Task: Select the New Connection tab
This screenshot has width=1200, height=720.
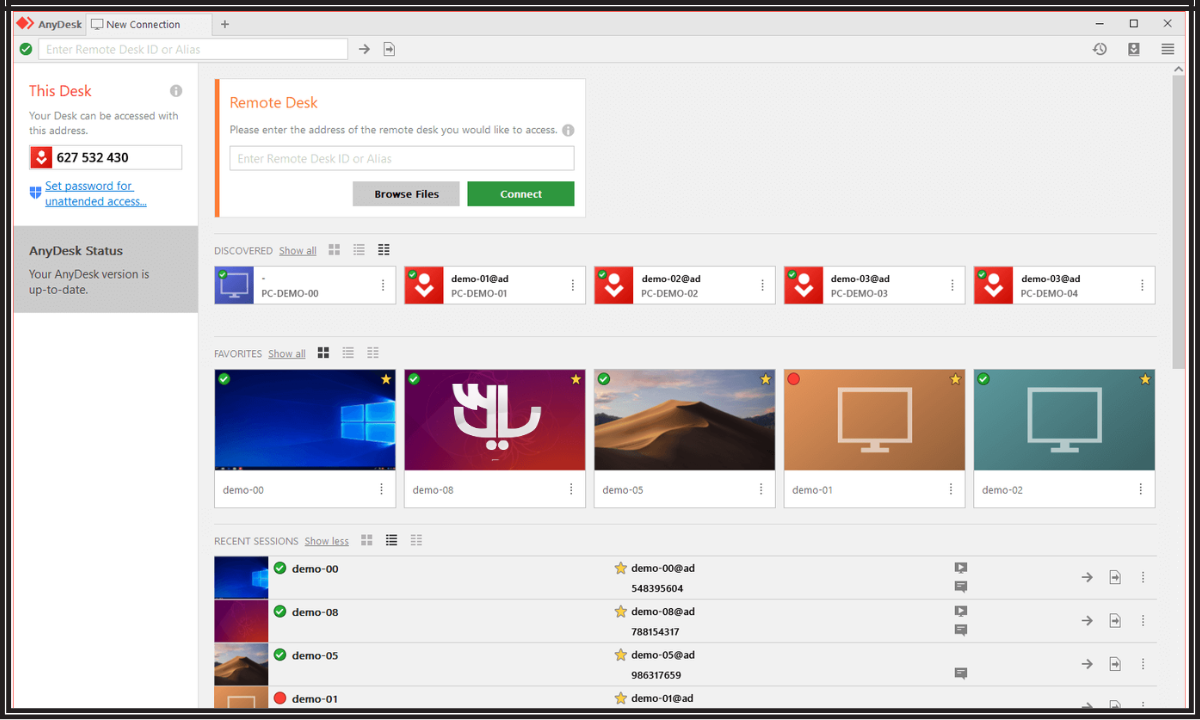Action: [x=149, y=24]
